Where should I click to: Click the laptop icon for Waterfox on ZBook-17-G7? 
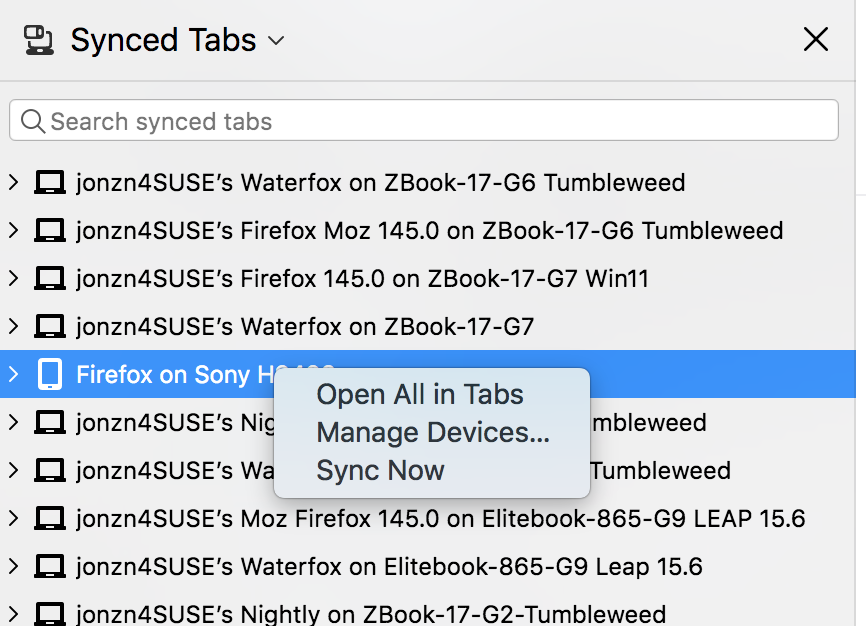click(50, 327)
